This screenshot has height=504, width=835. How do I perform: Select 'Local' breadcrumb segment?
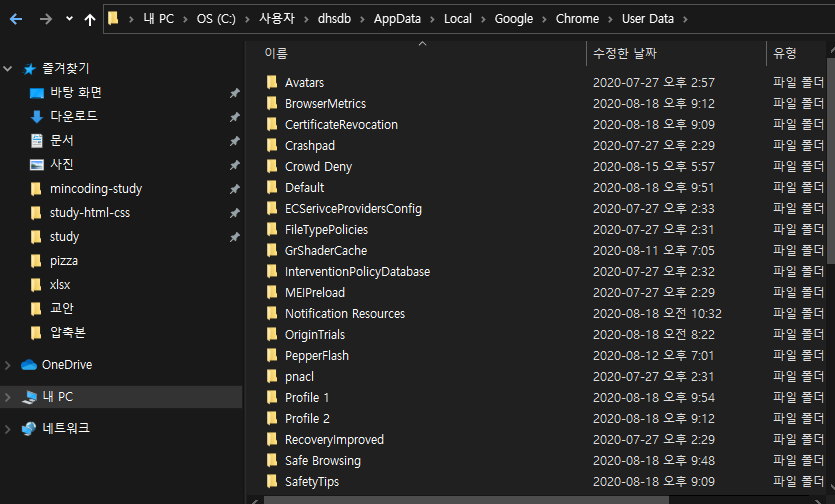point(458,19)
